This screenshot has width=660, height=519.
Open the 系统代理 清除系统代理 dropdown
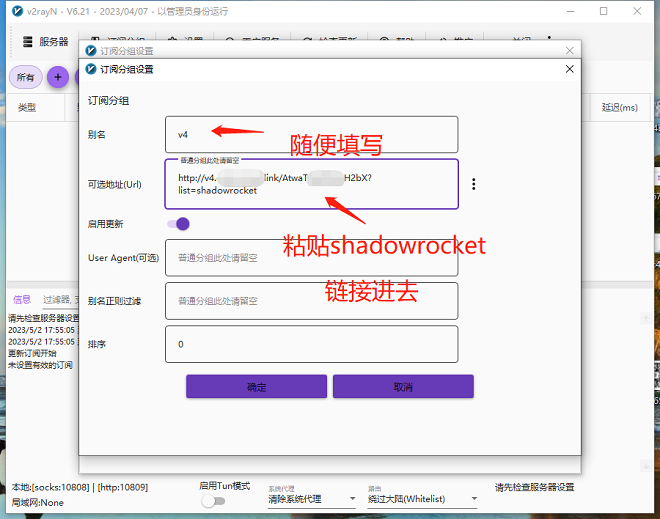point(312,499)
